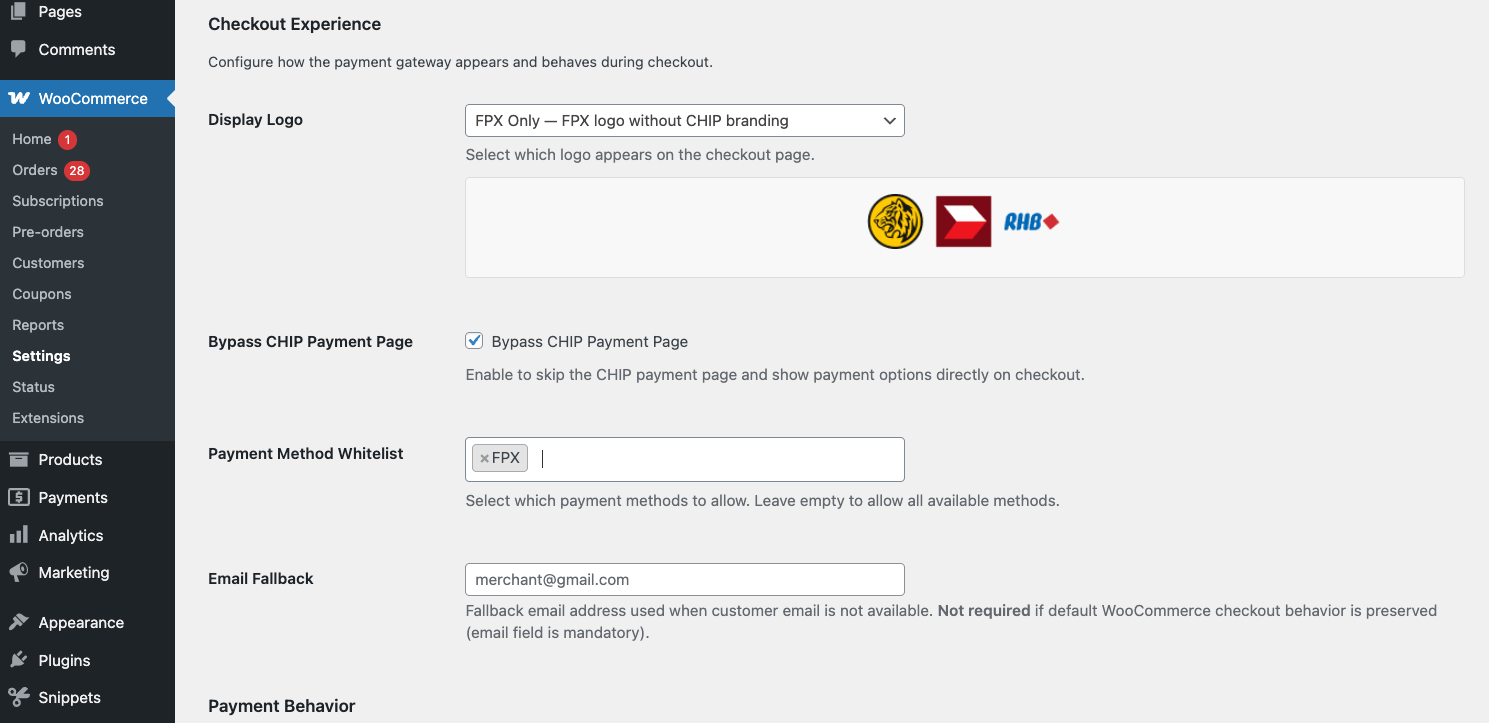Click the Analytics bar chart icon
The image size is (1489, 723).
[18, 535]
